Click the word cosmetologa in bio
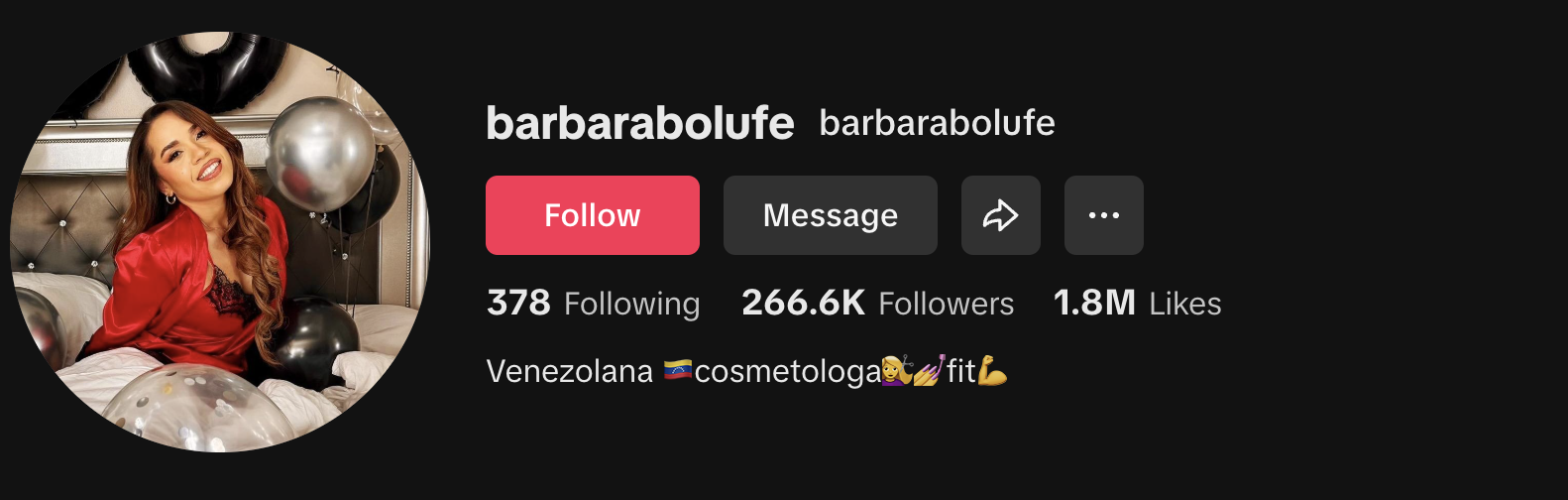The image size is (1568, 500). pos(788,372)
